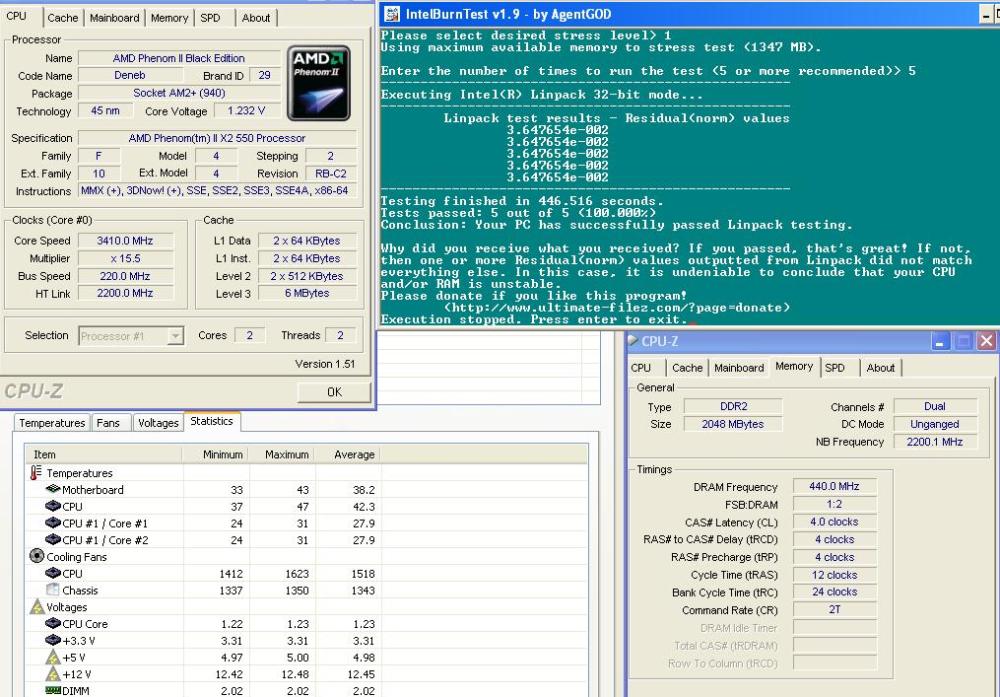Click the Voltages warning triangle icon
This screenshot has height=697, width=1000.
pyautogui.click(x=37, y=606)
